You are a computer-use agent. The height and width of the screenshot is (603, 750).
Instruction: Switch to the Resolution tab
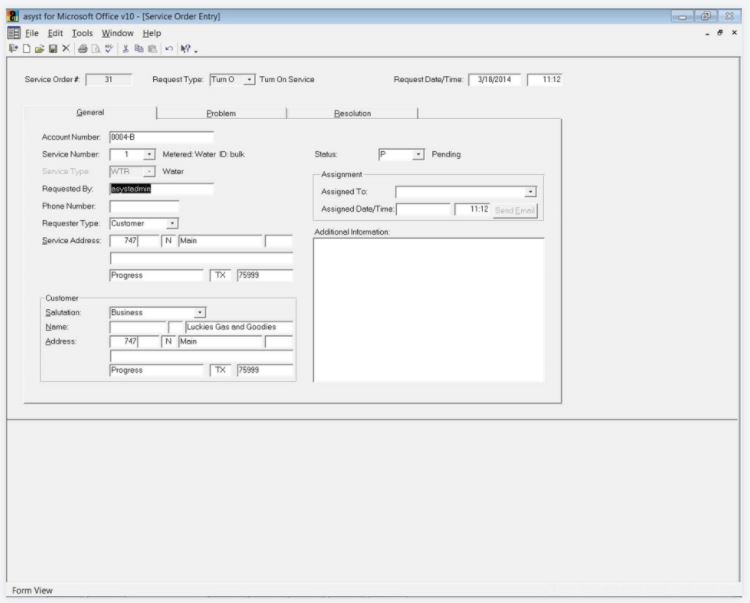(353, 113)
